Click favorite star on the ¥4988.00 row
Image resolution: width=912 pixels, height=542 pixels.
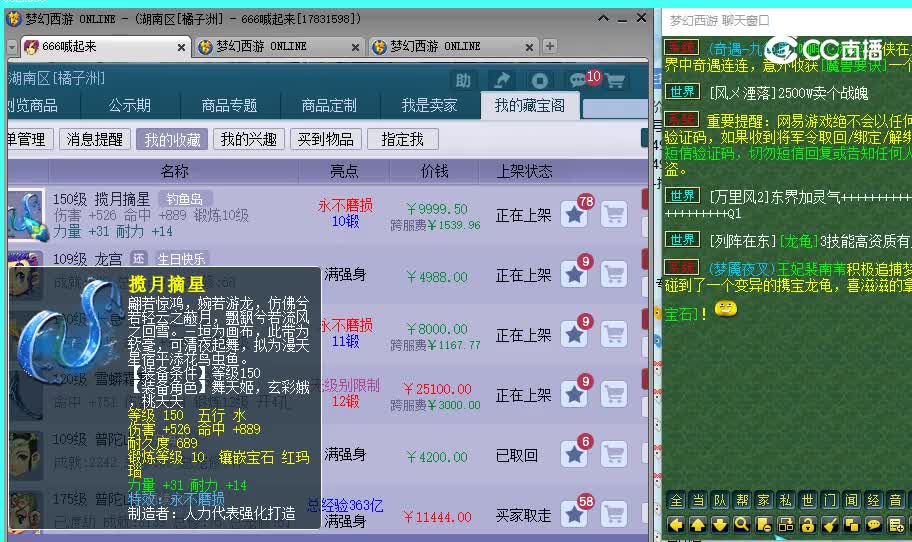(575, 274)
